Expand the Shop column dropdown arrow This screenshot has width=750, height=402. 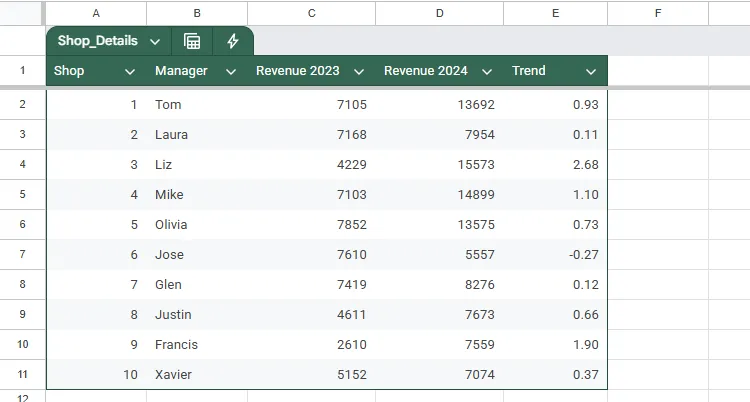pos(130,72)
